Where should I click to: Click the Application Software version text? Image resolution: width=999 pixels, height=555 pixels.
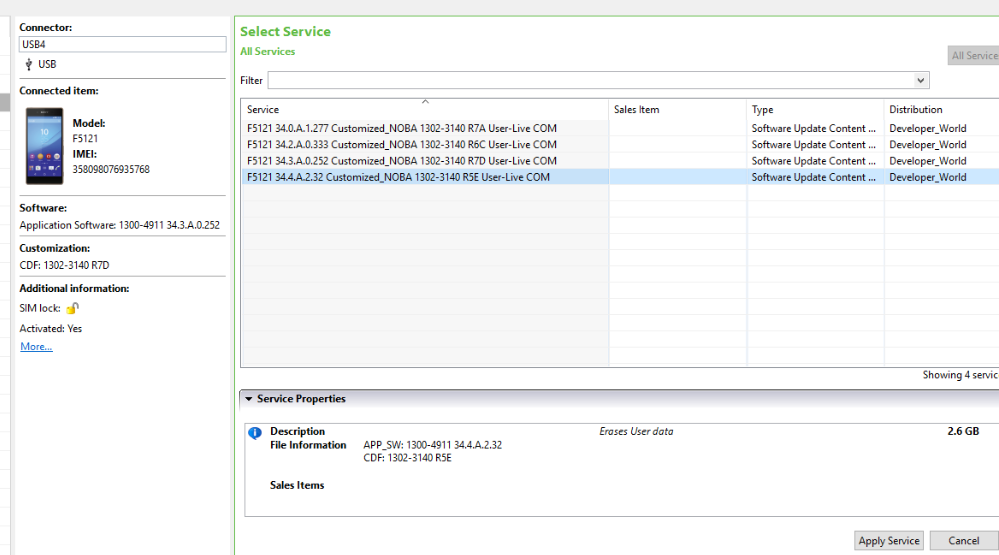point(119,225)
